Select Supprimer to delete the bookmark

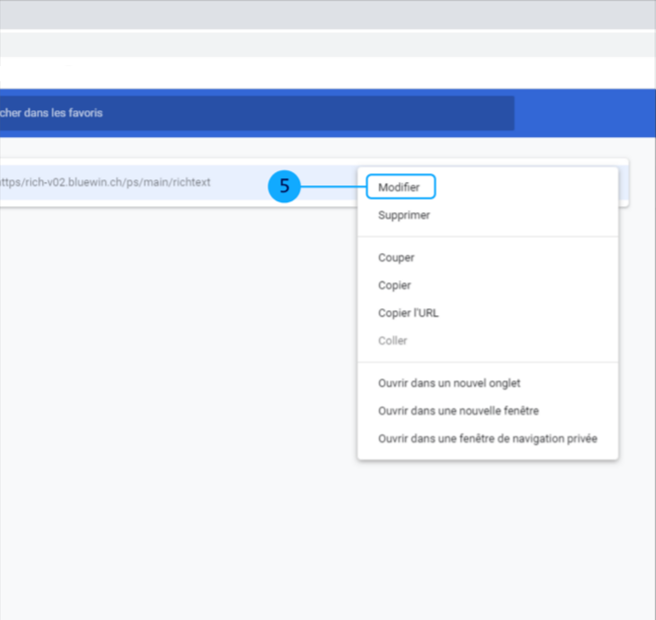click(x=404, y=215)
